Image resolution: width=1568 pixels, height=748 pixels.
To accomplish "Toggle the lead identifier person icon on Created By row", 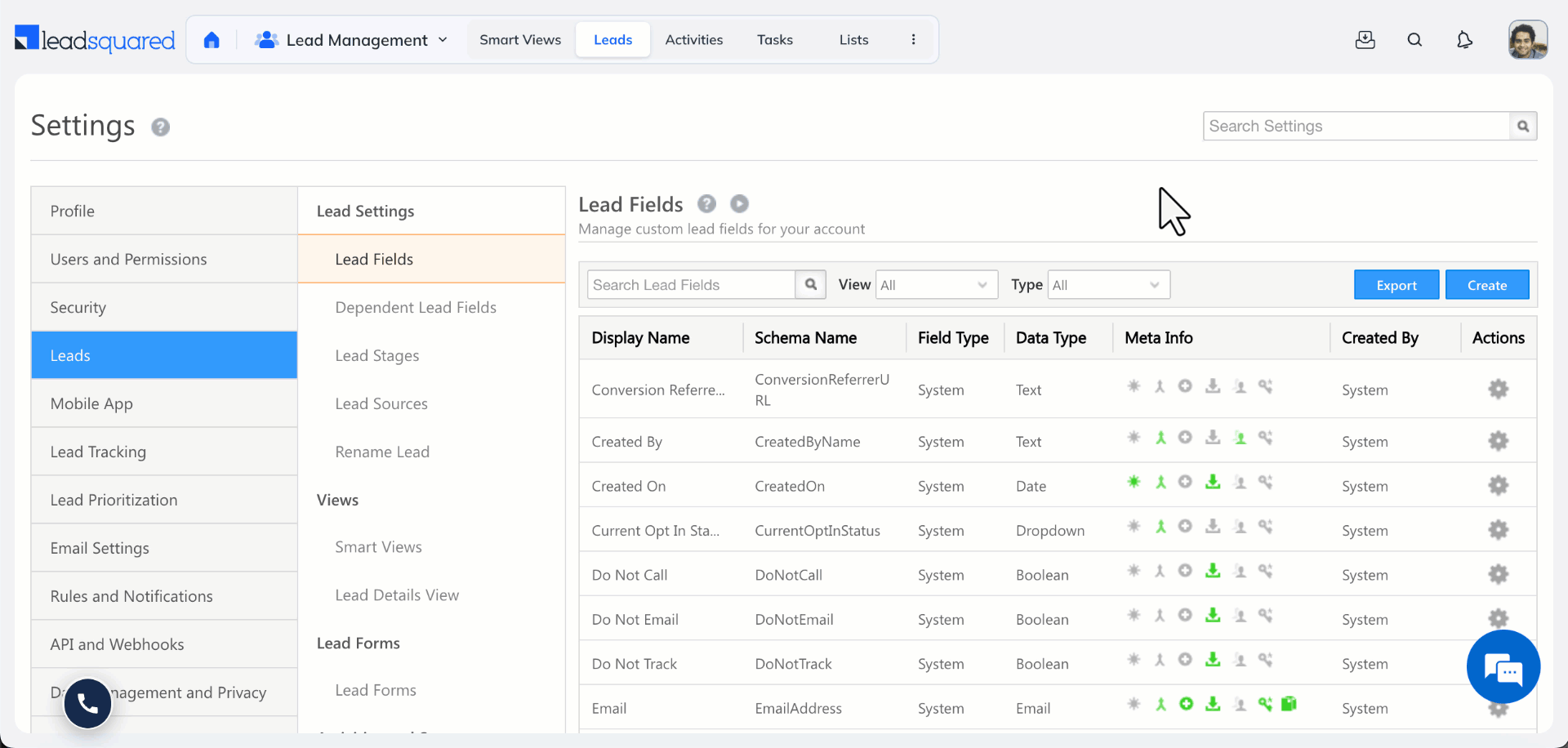I will point(1240,438).
